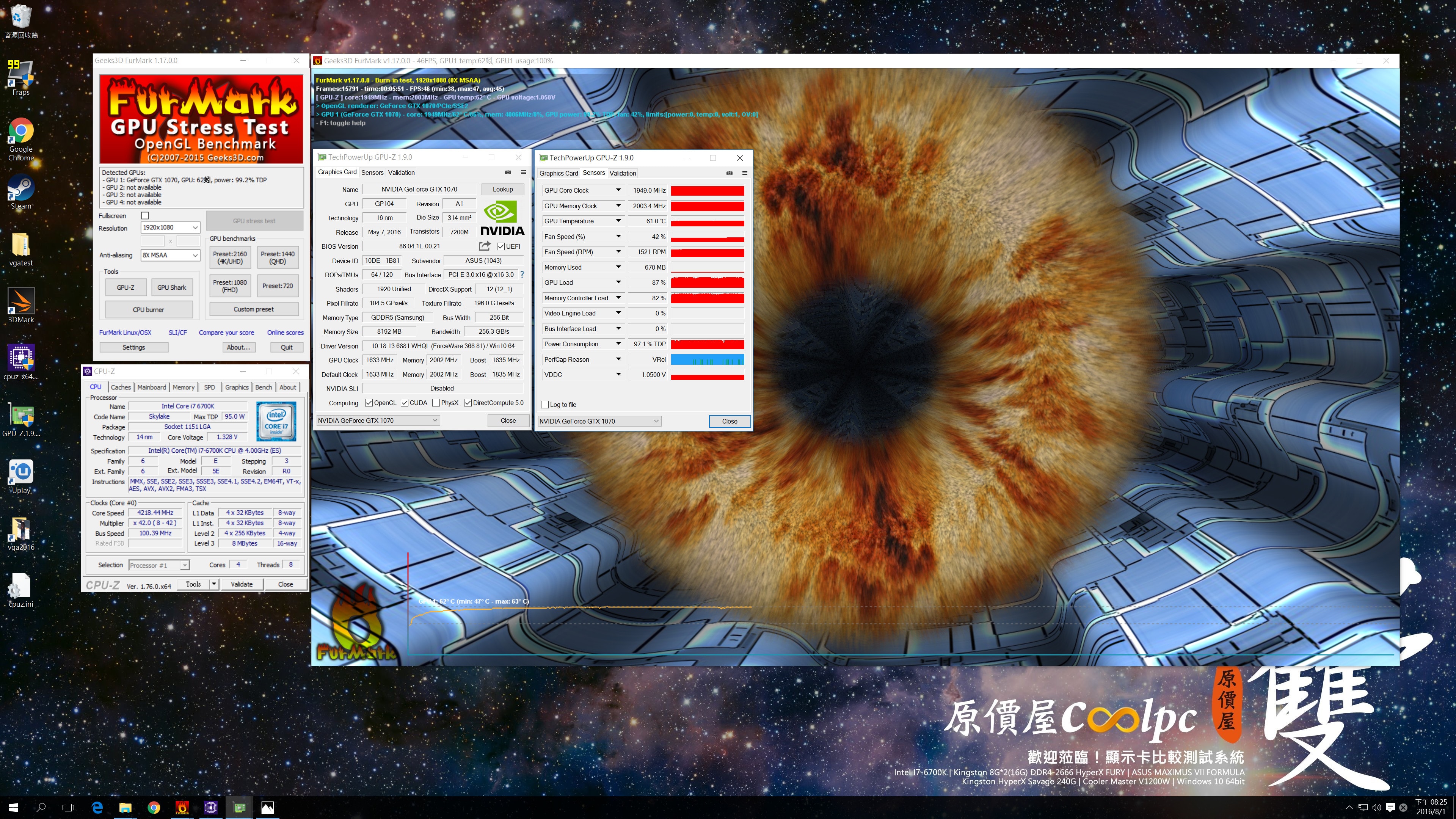Click the screenshot camera icon in GPU-Z Graphics Card window
Image resolution: width=1456 pixels, height=819 pixels.
(508, 173)
